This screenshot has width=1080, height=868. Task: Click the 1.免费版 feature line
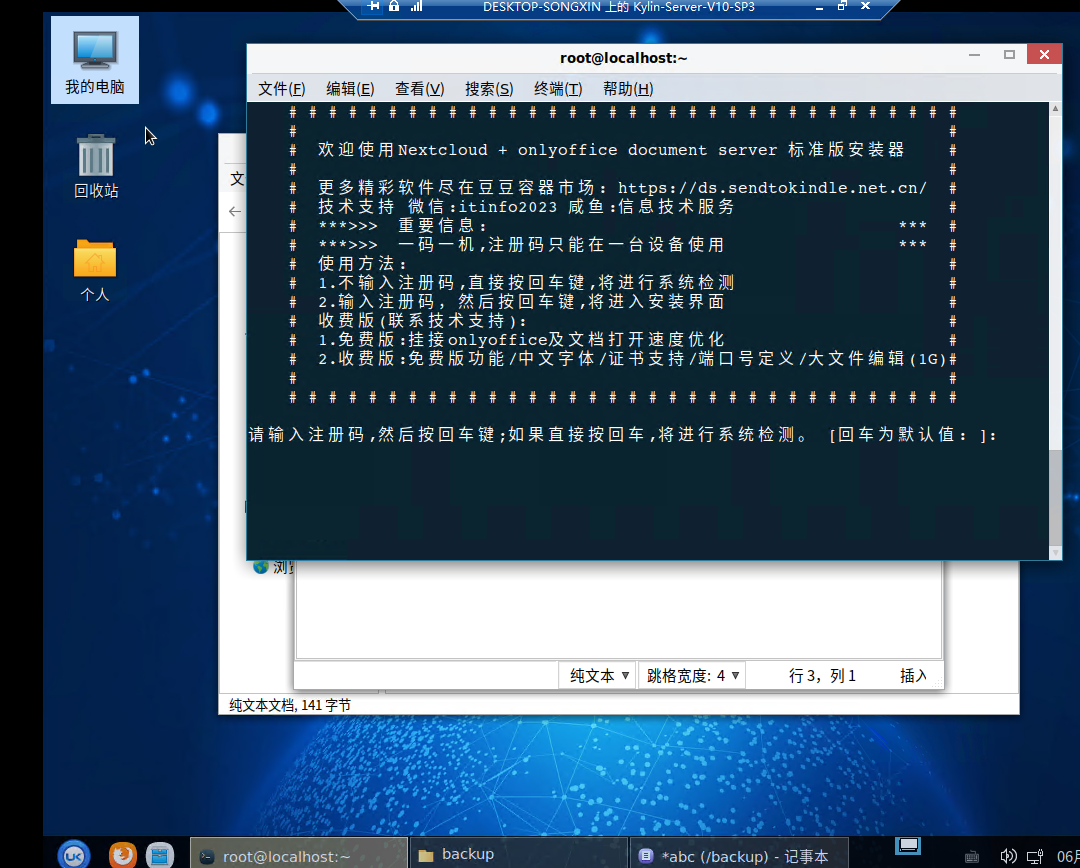click(521, 340)
